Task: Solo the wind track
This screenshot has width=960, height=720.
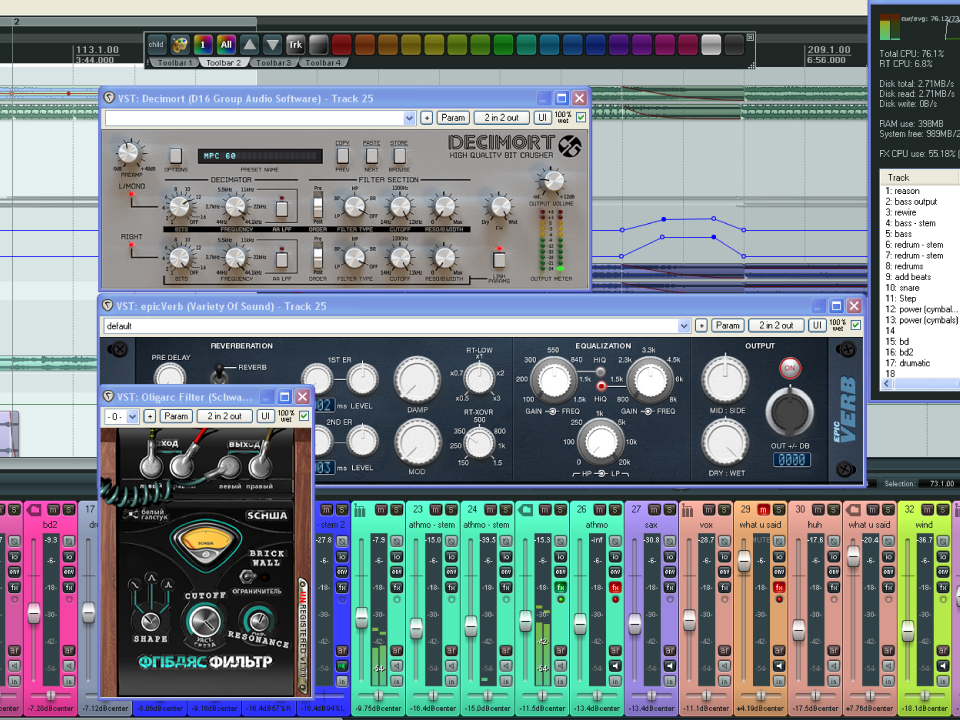Action: [943, 509]
